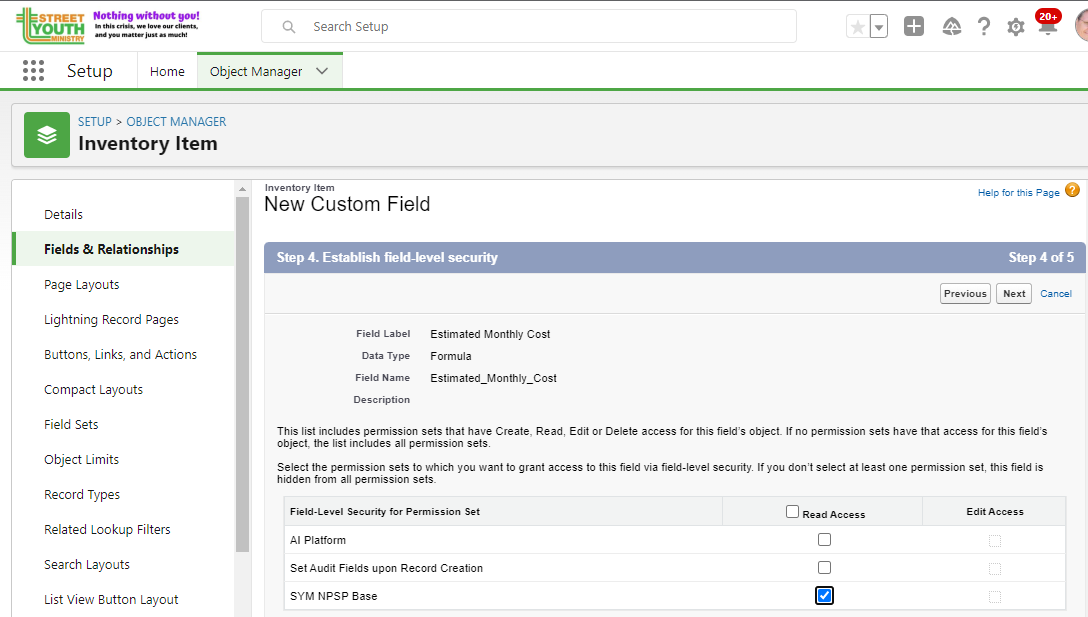This screenshot has height=617, width=1088.
Task: Click the Inventory Item object icon
Action: 47,135
